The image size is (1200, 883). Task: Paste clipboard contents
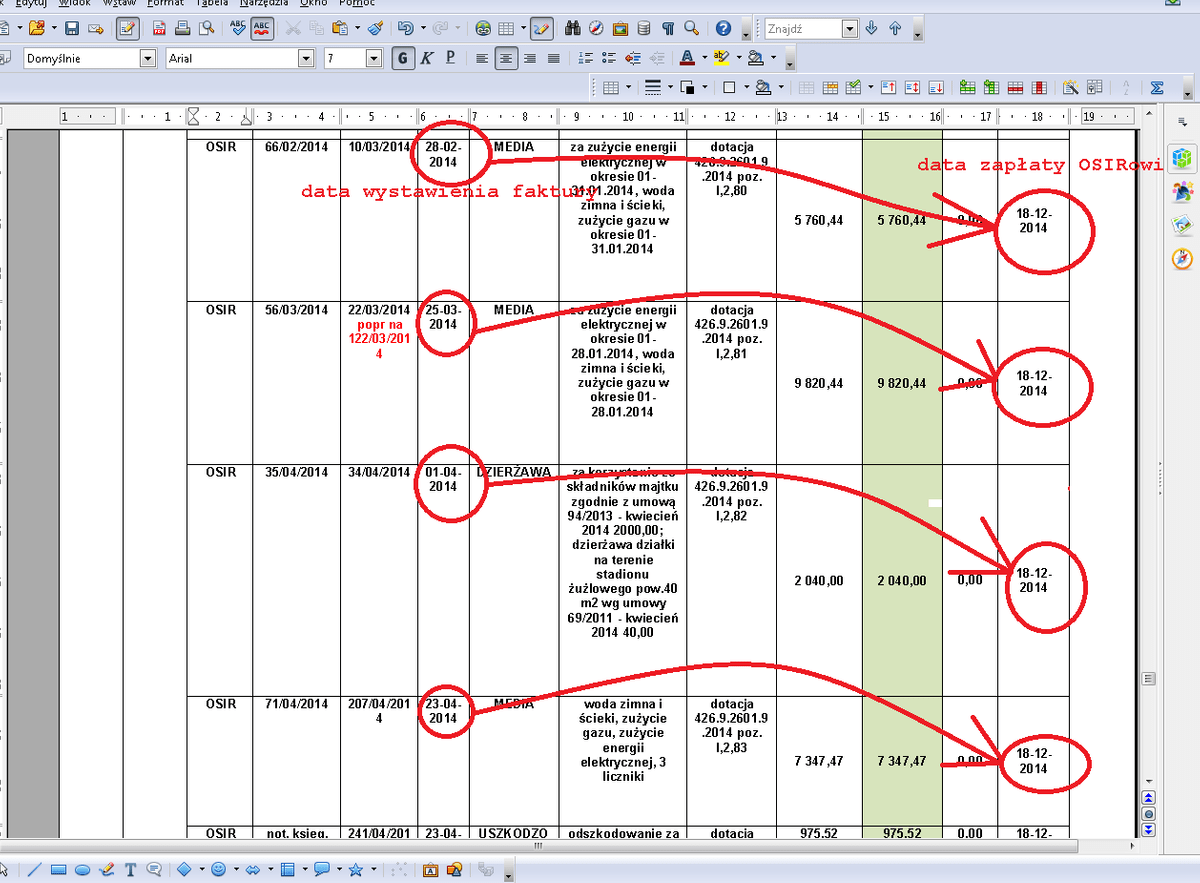pyautogui.click(x=339, y=28)
